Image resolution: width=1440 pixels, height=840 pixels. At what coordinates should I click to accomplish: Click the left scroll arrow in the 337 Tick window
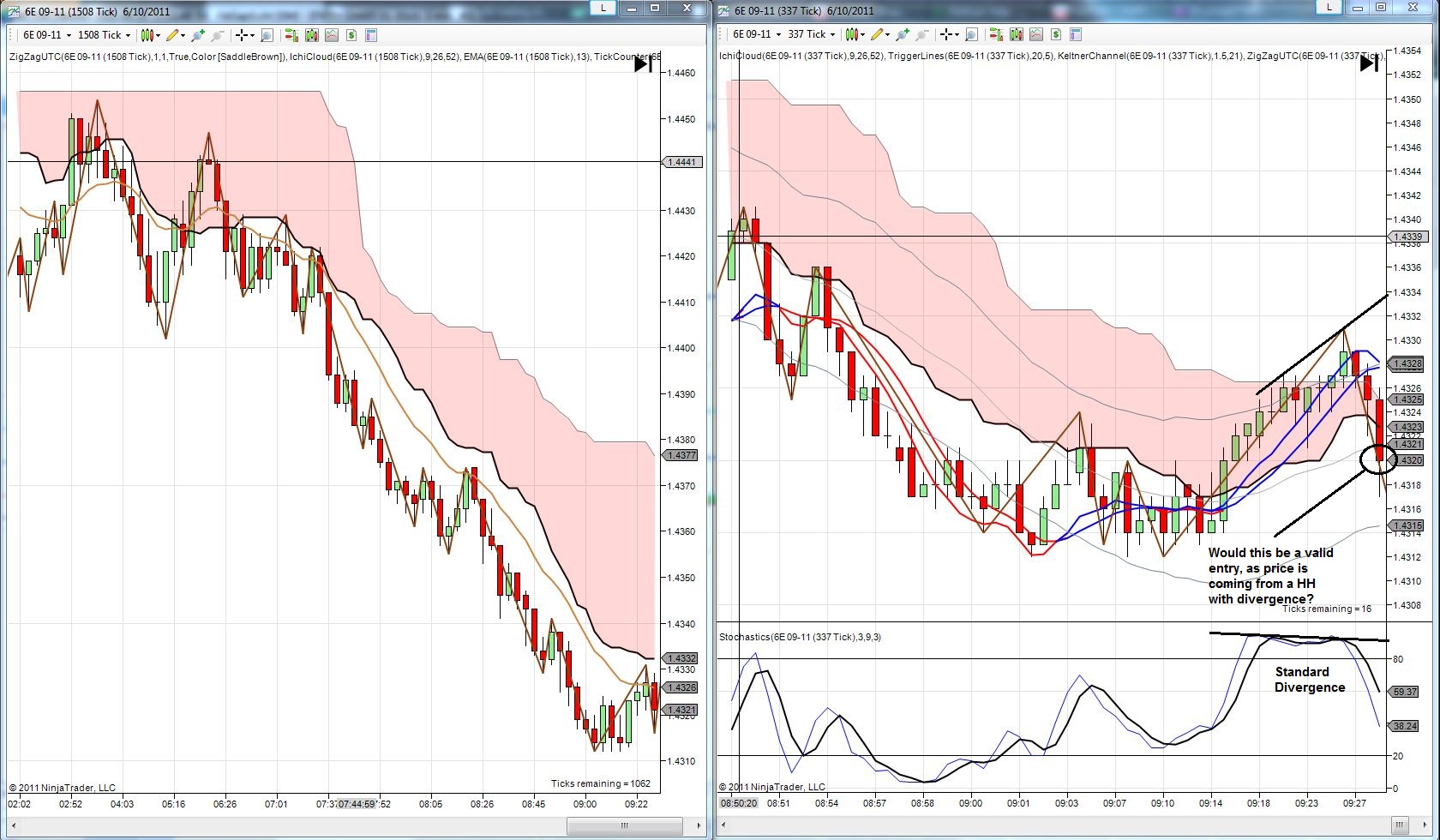(x=724, y=826)
